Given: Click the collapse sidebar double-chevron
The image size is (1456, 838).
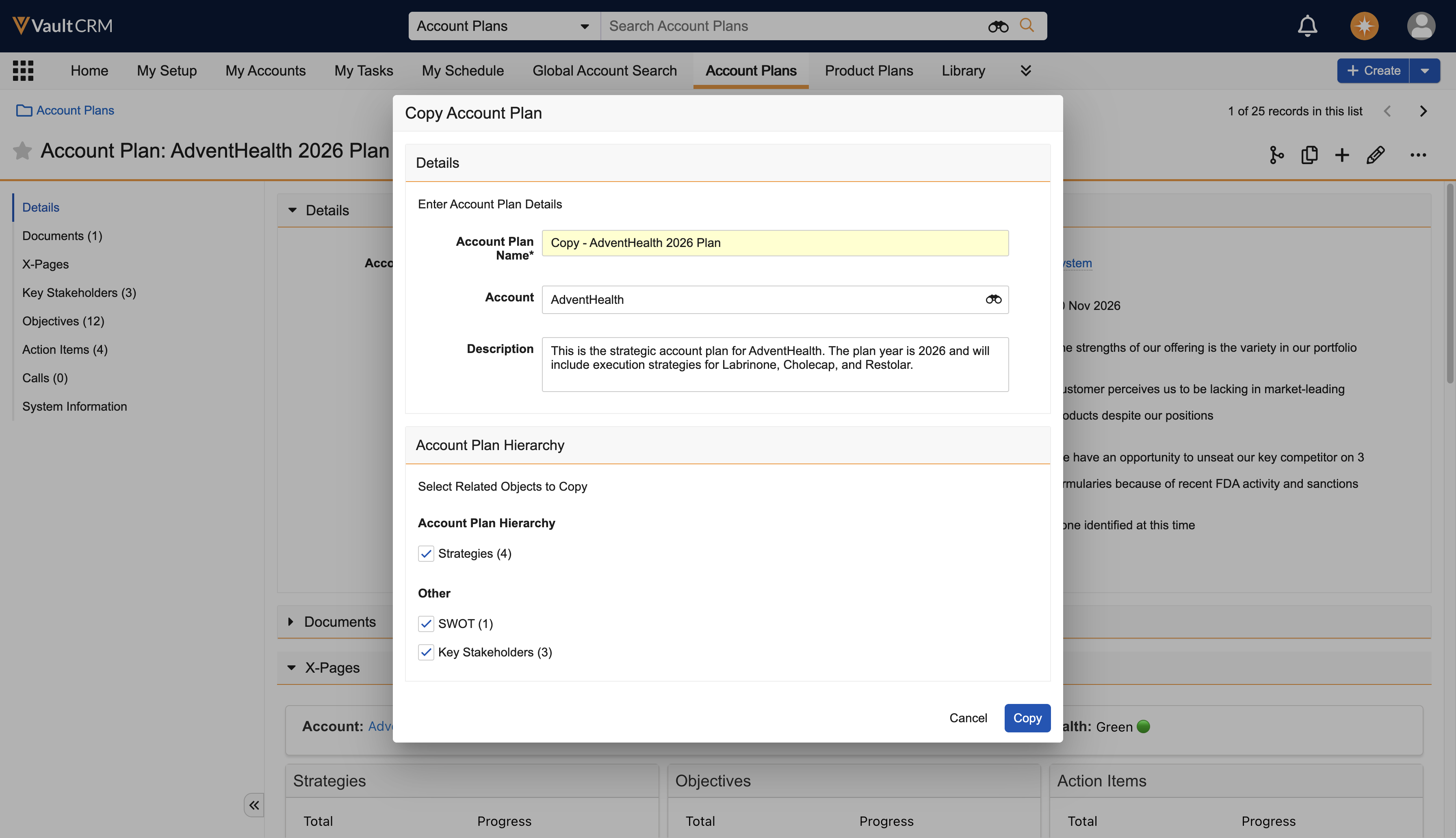Looking at the screenshot, I should click(254, 805).
